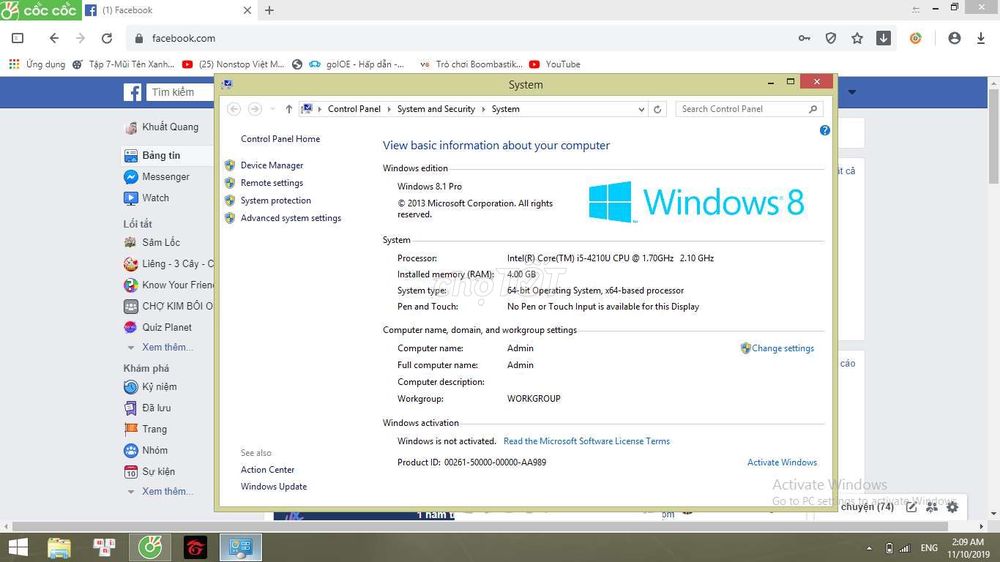Click System and Security breadcrumb
Viewport: 1000px width, 562px height.
pyautogui.click(x=436, y=109)
